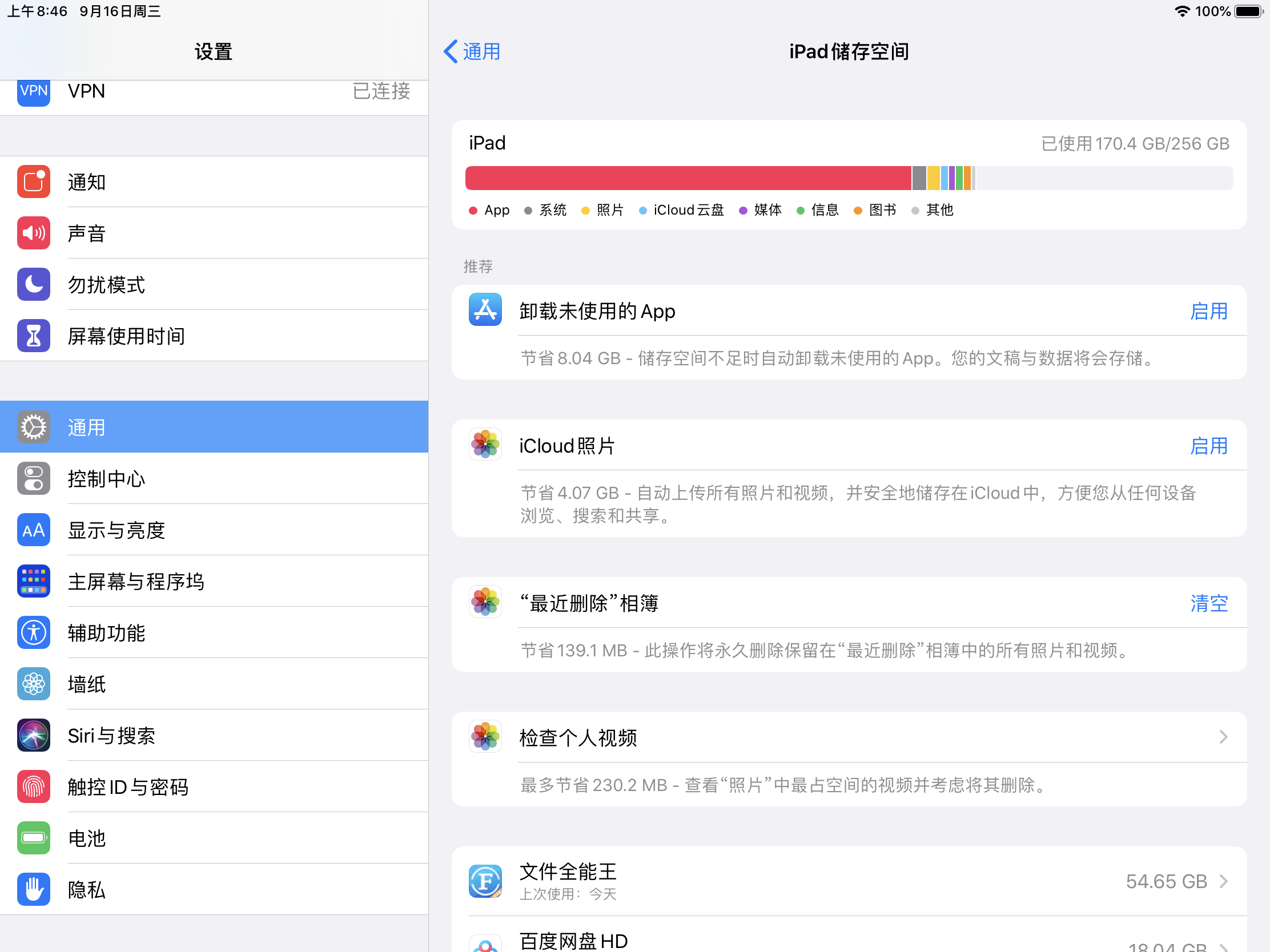Open Screen Time hourglass icon
1270x952 pixels.
coord(33,336)
